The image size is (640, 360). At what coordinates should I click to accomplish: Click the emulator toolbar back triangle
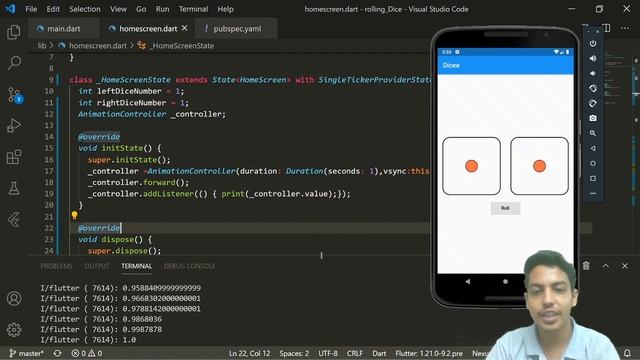(x=593, y=148)
